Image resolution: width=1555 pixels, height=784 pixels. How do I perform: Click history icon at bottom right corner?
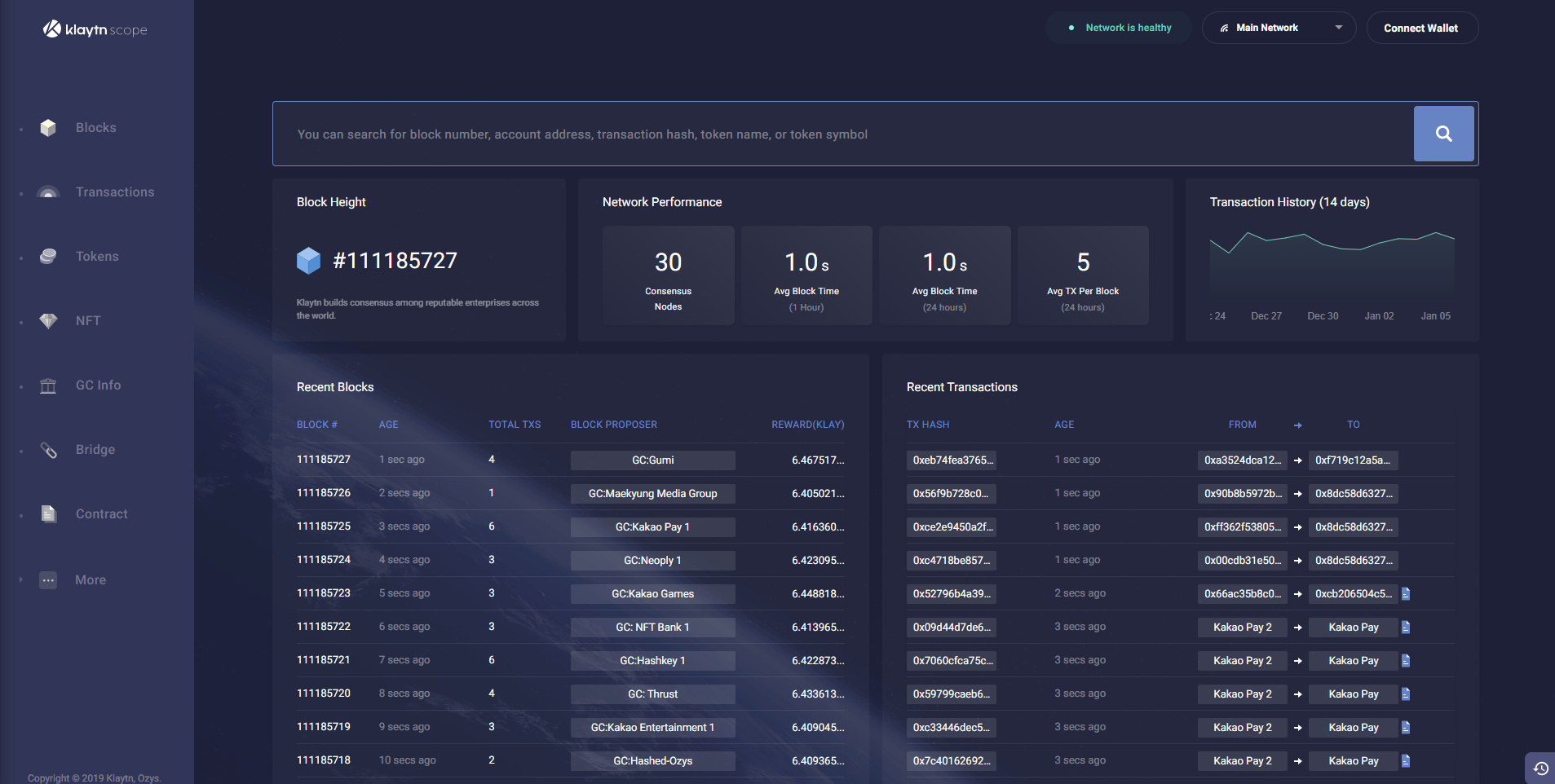click(x=1540, y=768)
